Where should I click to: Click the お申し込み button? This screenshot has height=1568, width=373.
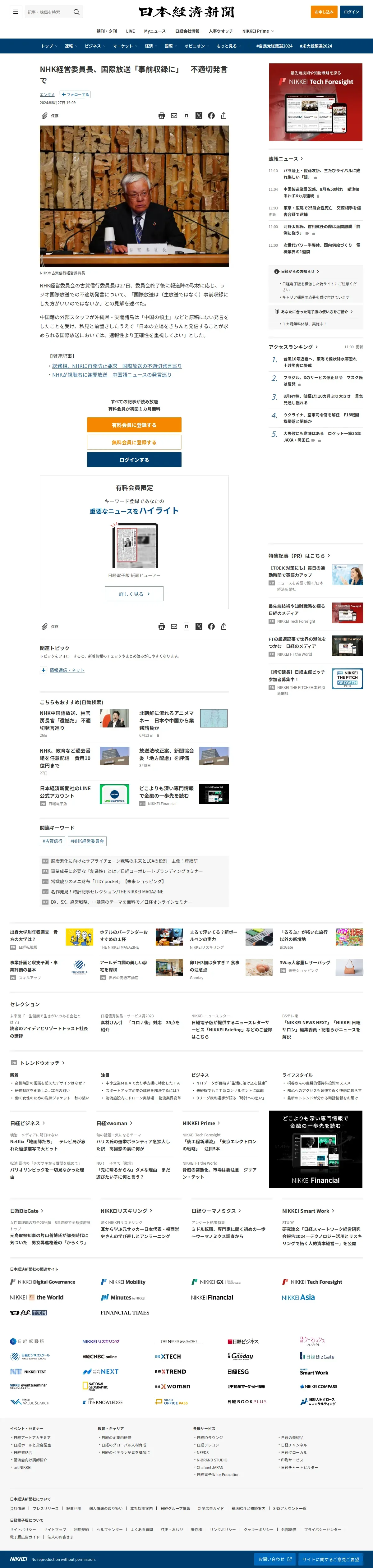pyautogui.click(x=324, y=11)
